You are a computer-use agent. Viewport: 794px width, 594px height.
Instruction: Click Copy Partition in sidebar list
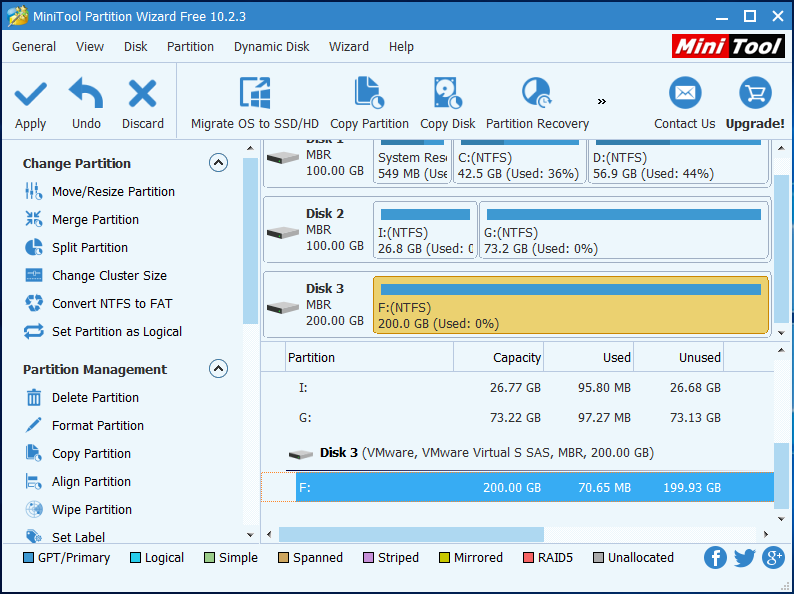77,453
